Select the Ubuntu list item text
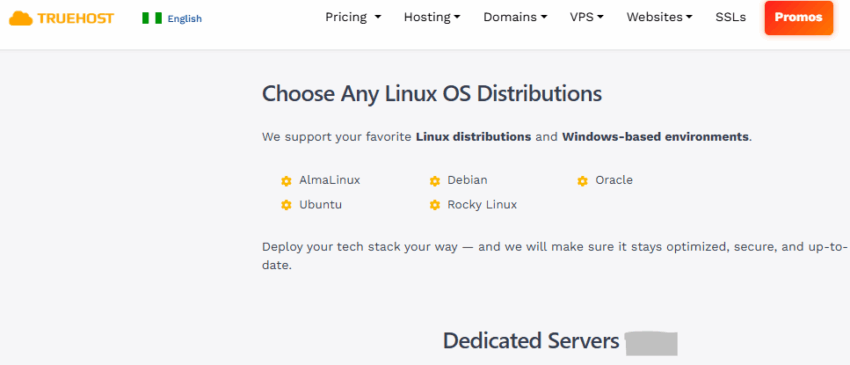The height and width of the screenshot is (365, 850). [x=320, y=205]
